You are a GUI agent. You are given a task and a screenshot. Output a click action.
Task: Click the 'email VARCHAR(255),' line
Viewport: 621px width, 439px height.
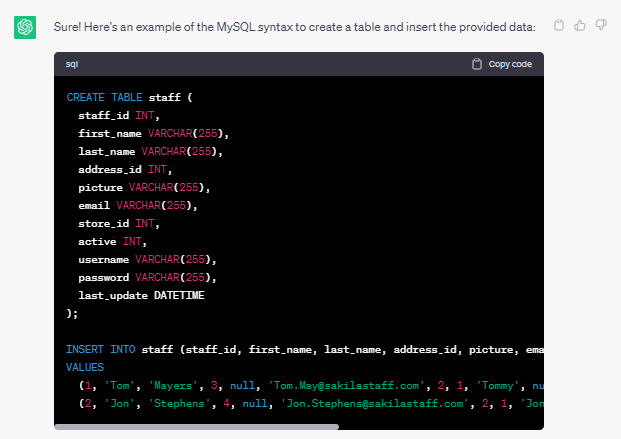137,206
